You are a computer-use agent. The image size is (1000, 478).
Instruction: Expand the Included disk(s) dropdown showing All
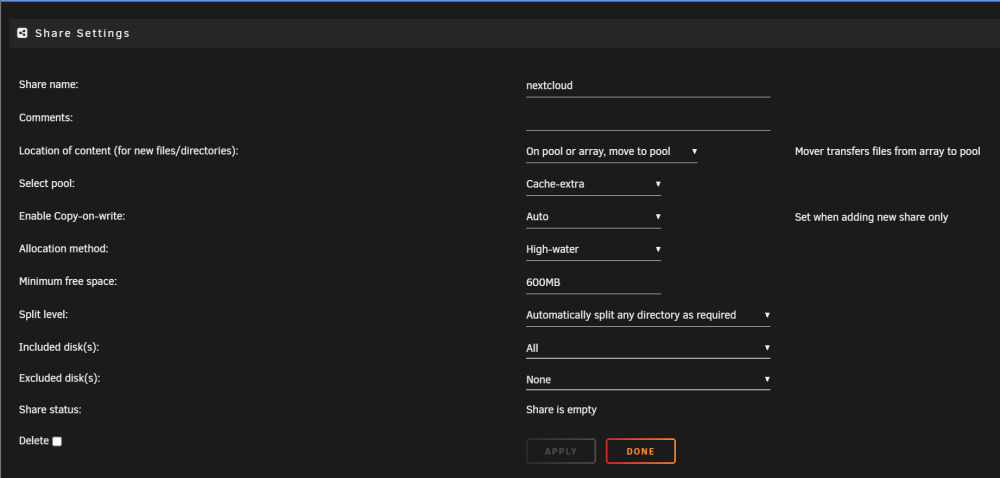648,348
